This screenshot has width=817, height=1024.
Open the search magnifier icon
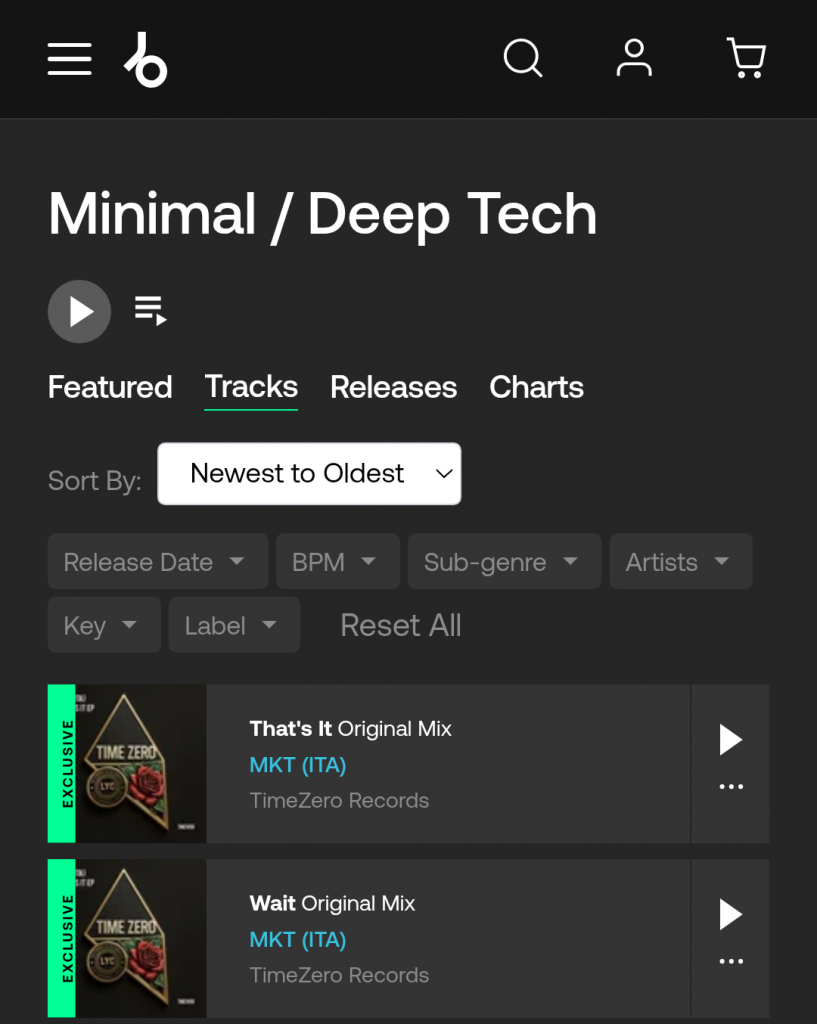[522, 58]
